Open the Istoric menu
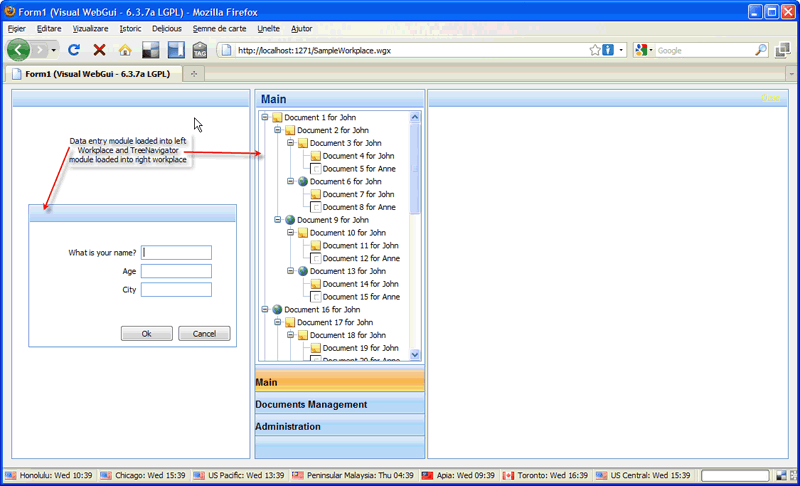This screenshot has height=486, width=800. click(x=130, y=29)
